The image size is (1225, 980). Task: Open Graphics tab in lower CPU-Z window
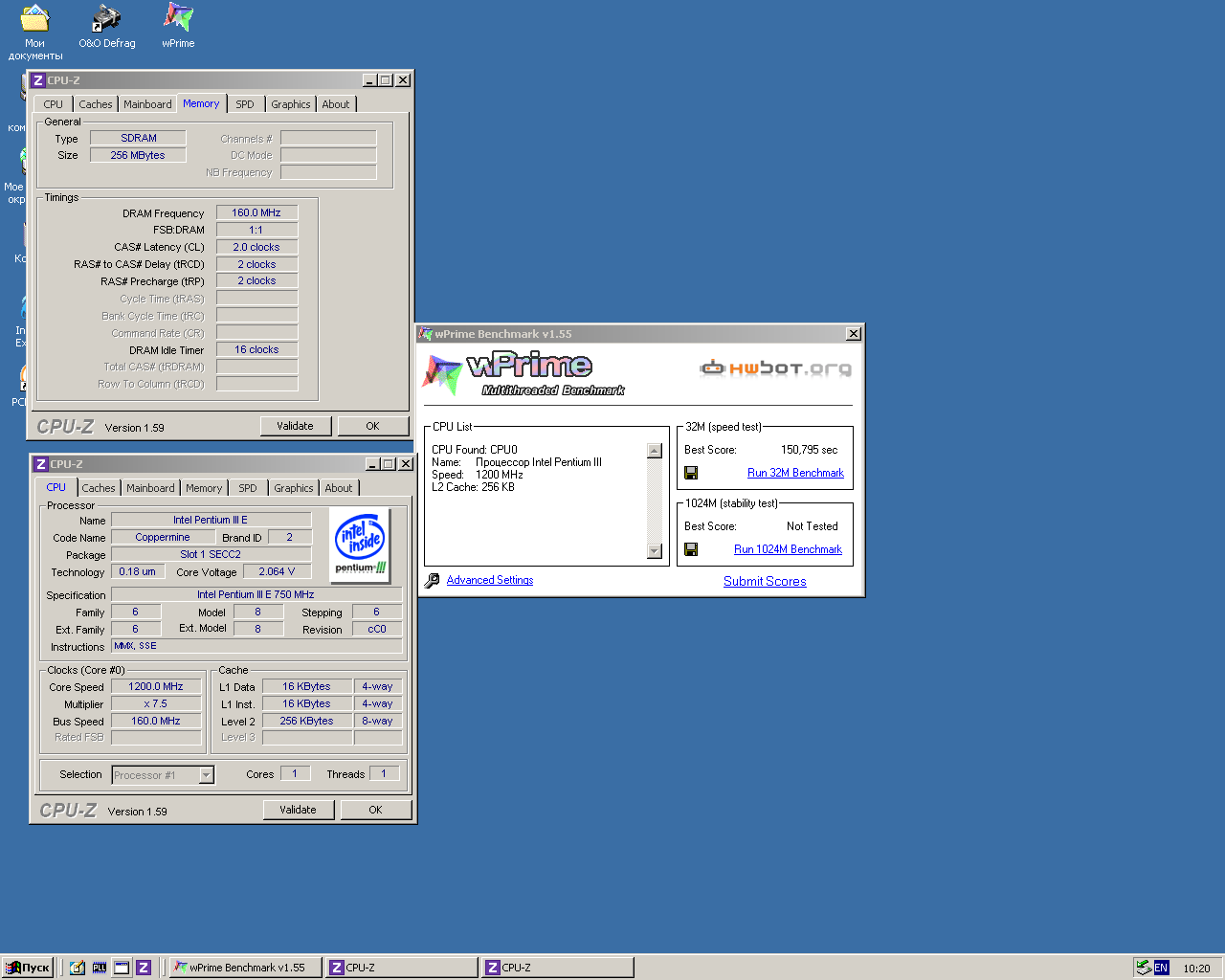click(294, 488)
